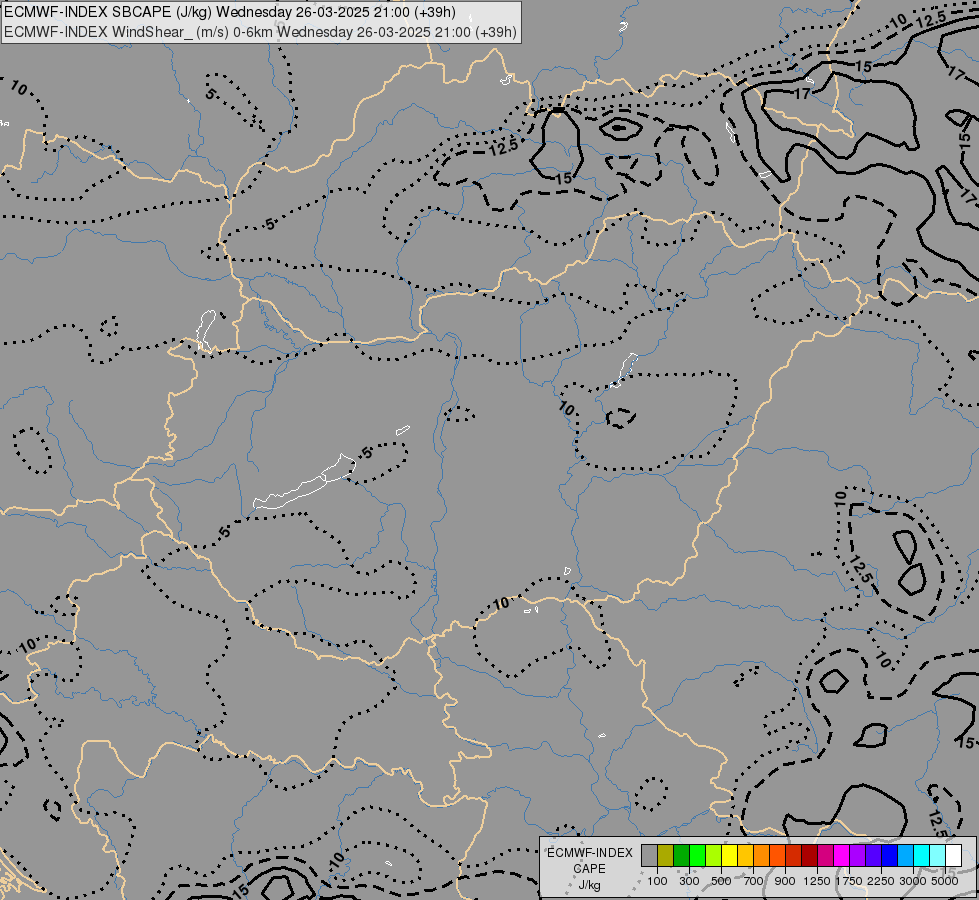Click the 100 value under the legend
Image resolution: width=979 pixels, height=900 pixels.
click(657, 881)
